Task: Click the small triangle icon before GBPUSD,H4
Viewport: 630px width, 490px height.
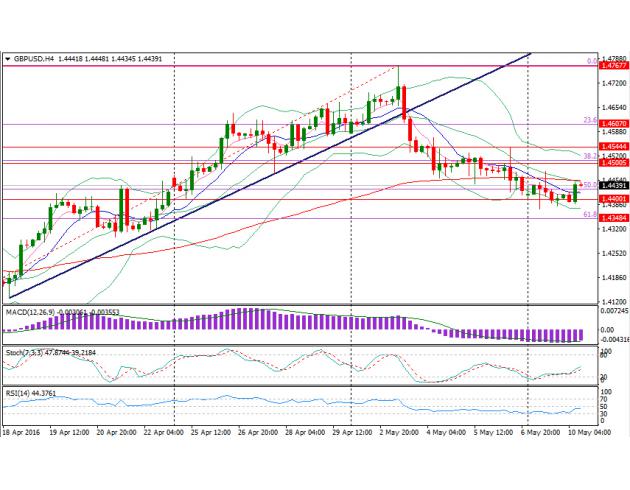Action: coord(8,58)
